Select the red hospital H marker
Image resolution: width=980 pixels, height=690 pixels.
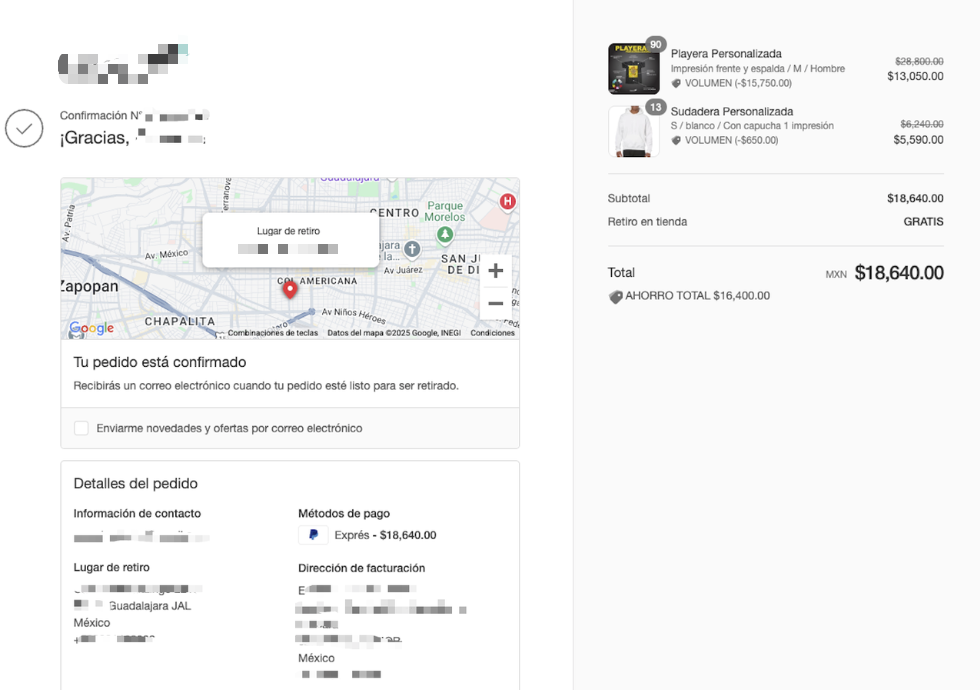tap(508, 202)
